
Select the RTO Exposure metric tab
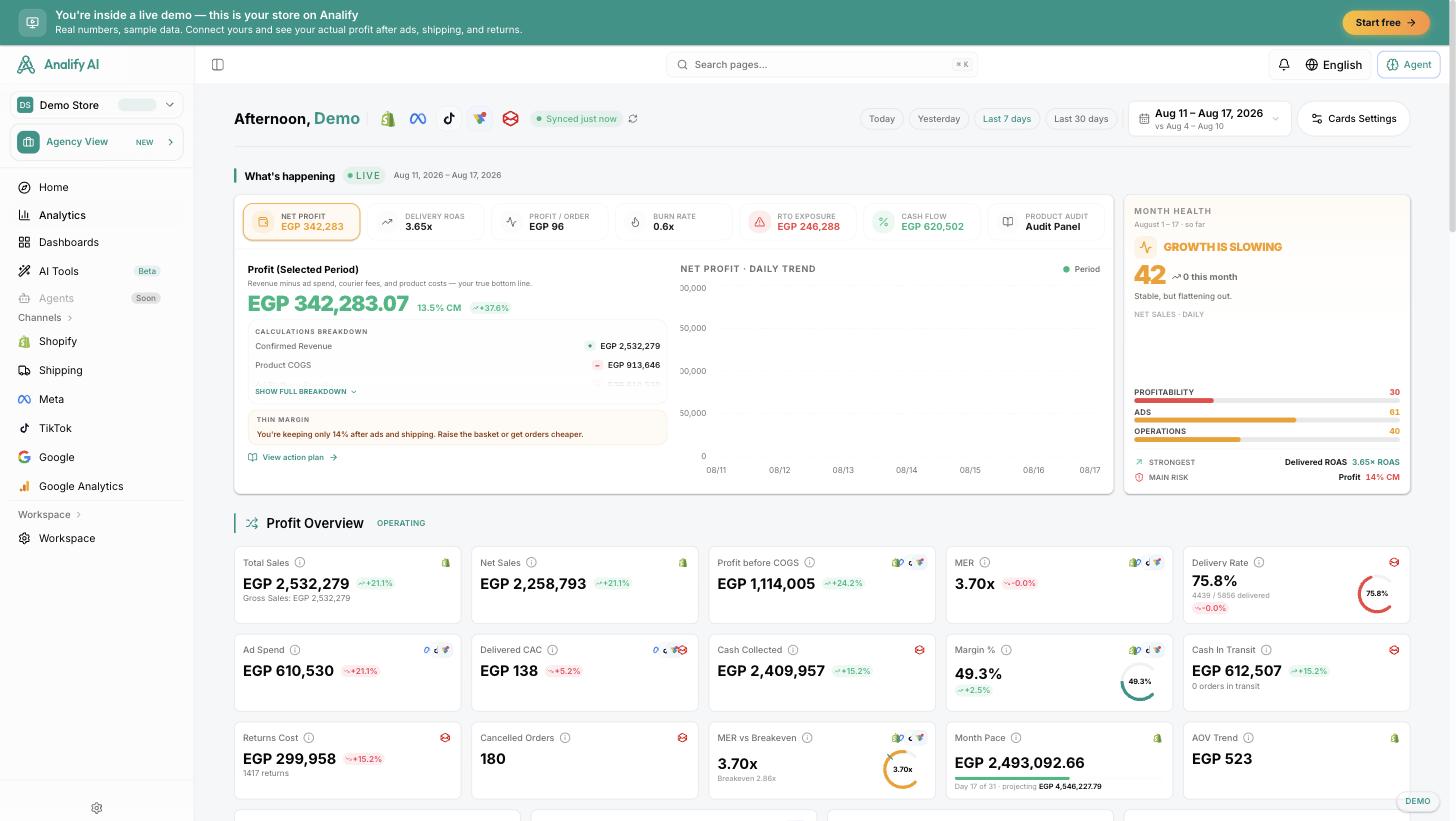[798, 222]
